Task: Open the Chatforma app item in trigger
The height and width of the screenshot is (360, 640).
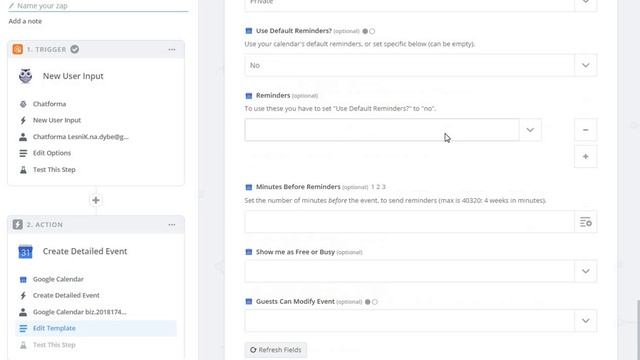Action: click(49, 104)
